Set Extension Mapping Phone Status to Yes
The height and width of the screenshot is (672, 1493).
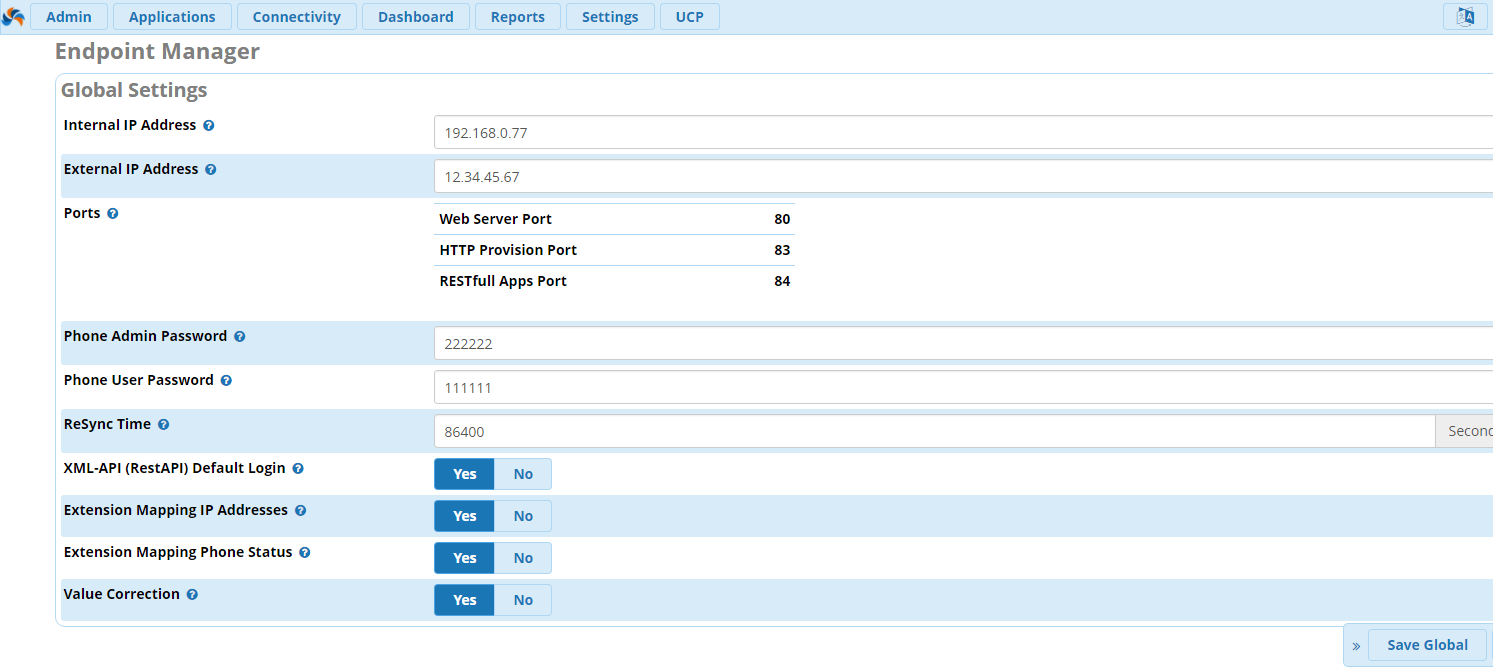click(464, 558)
